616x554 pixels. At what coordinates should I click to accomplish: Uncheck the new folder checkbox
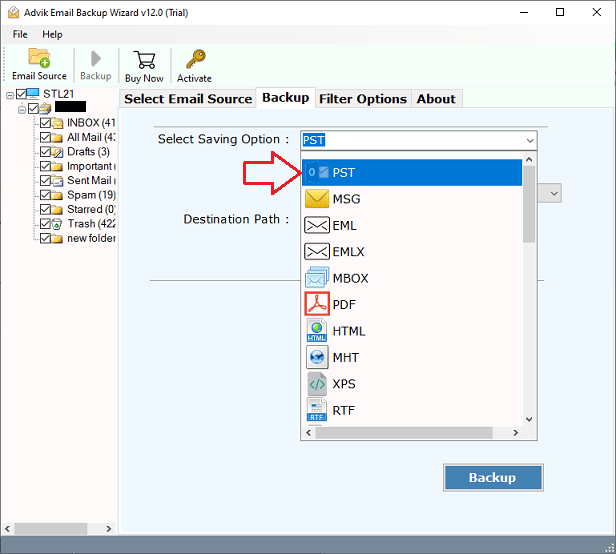[x=45, y=238]
